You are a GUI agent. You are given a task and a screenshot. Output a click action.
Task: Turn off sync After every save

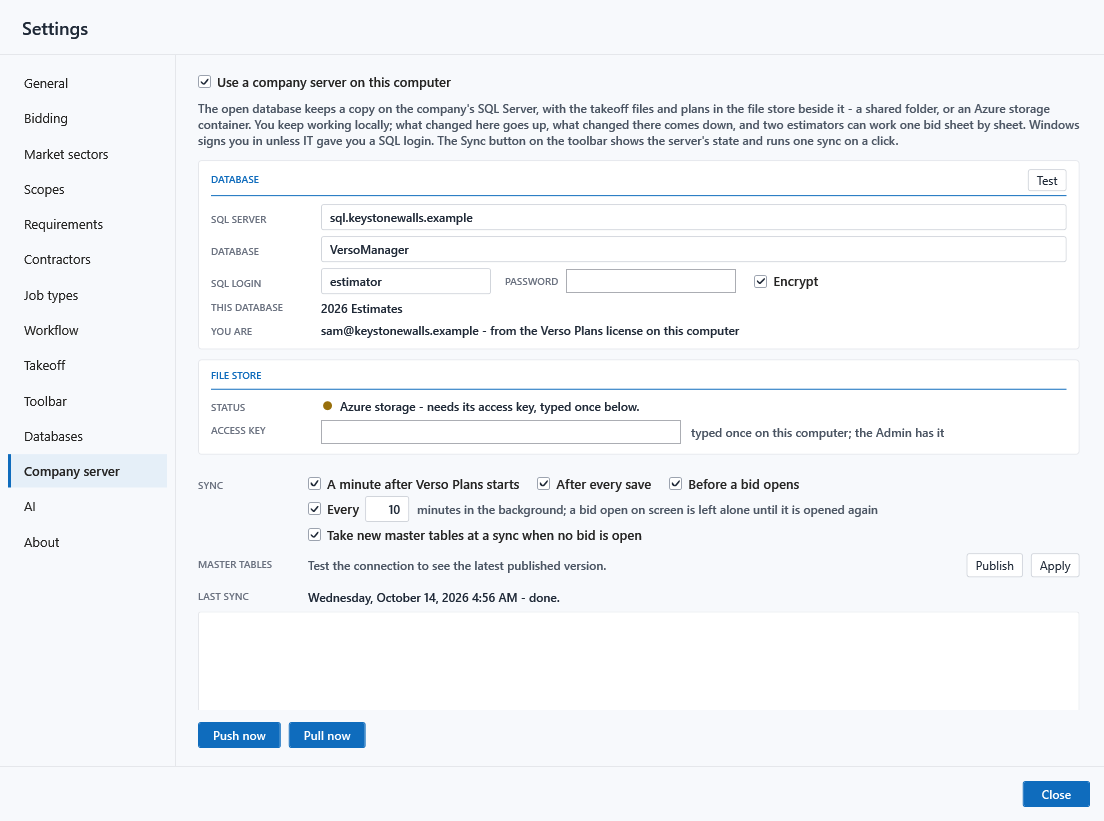pos(544,484)
